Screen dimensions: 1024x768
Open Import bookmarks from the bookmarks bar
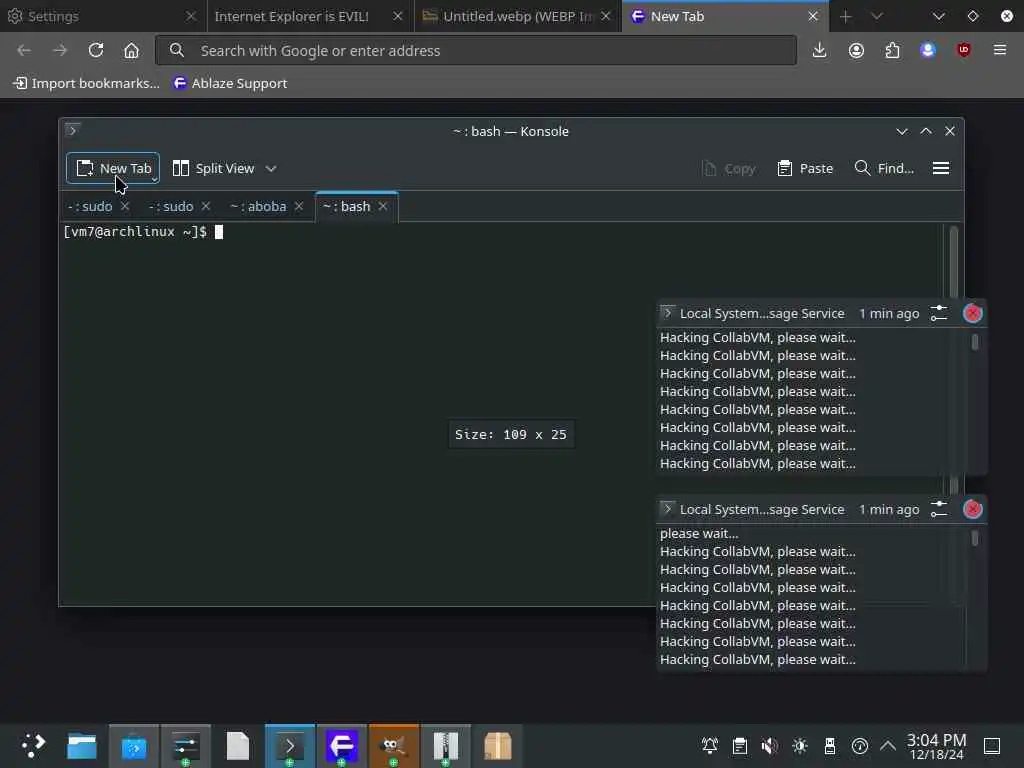pos(86,83)
